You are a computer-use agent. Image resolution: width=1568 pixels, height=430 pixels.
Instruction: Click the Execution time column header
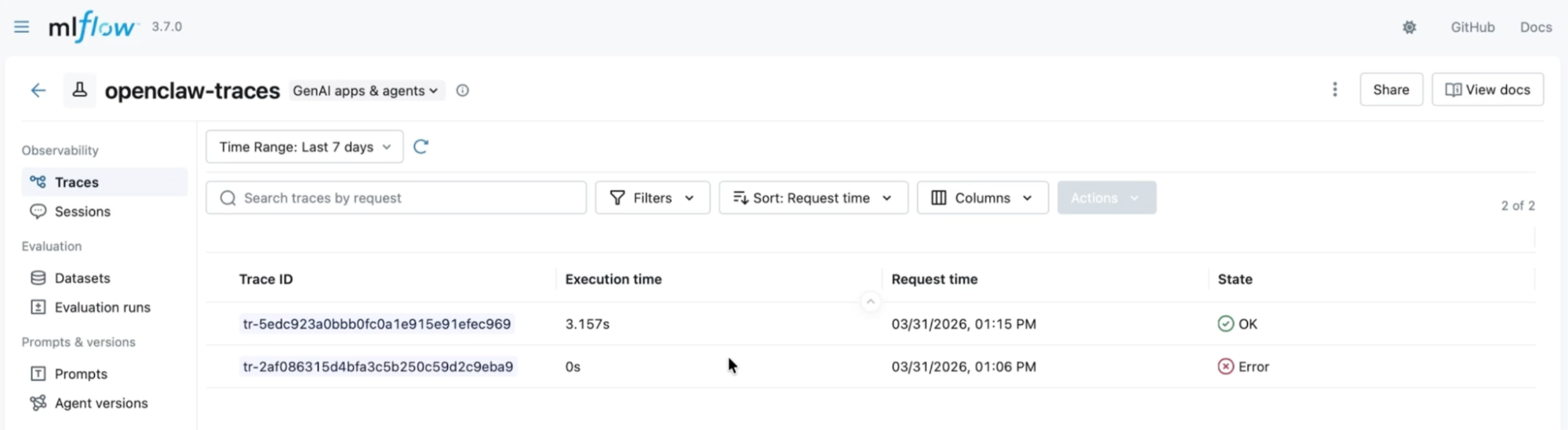[x=613, y=279]
